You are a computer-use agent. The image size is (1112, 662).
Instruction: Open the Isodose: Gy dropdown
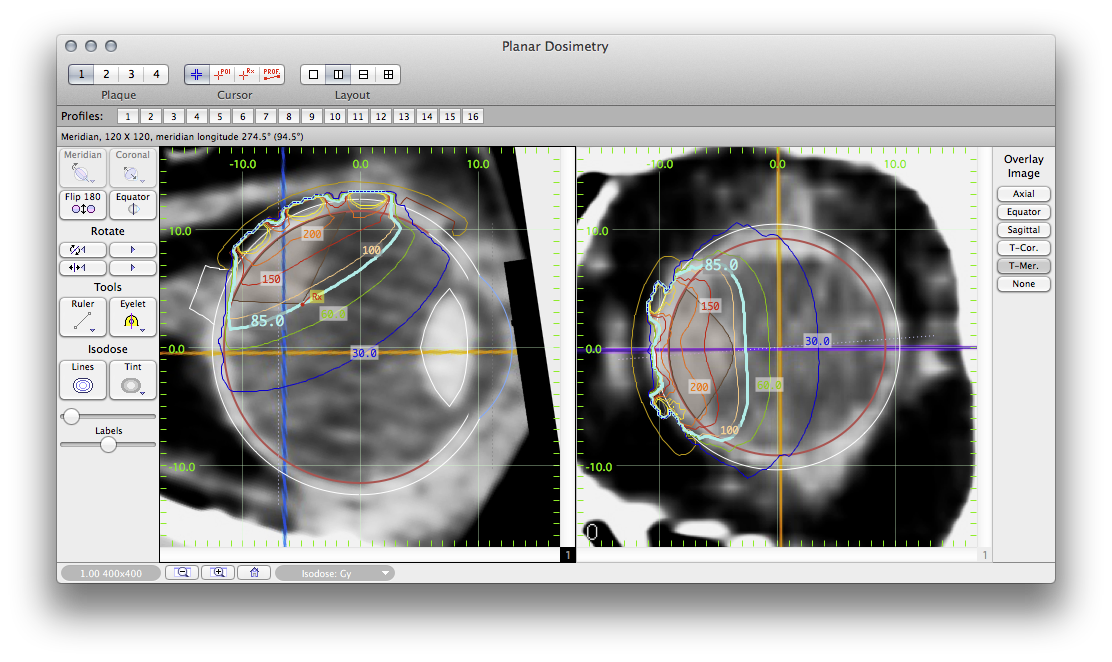[x=335, y=573]
